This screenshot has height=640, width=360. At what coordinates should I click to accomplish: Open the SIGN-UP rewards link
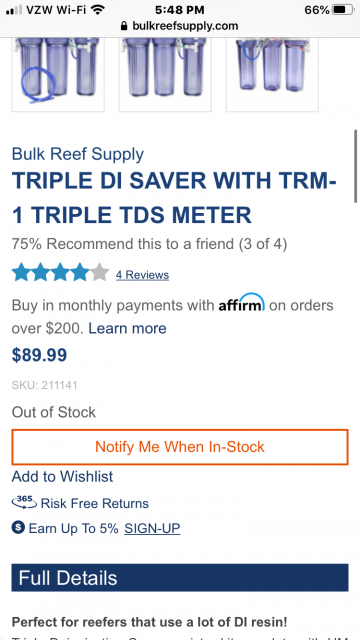[152, 528]
